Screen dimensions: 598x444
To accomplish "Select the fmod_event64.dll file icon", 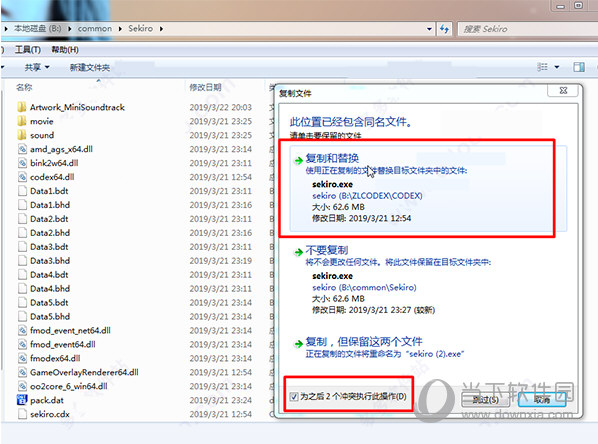I will point(23,344).
